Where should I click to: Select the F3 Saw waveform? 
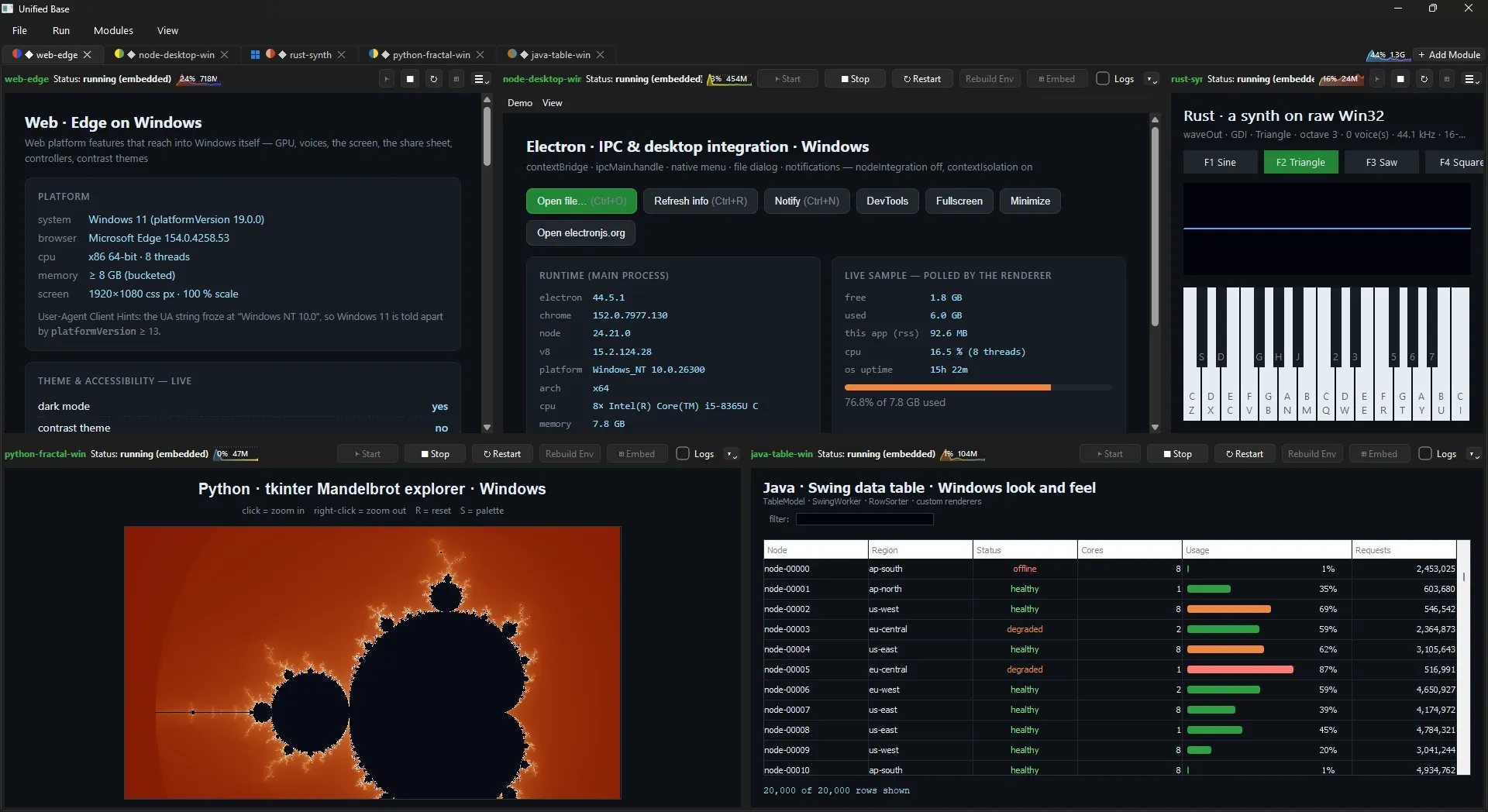click(x=1381, y=163)
